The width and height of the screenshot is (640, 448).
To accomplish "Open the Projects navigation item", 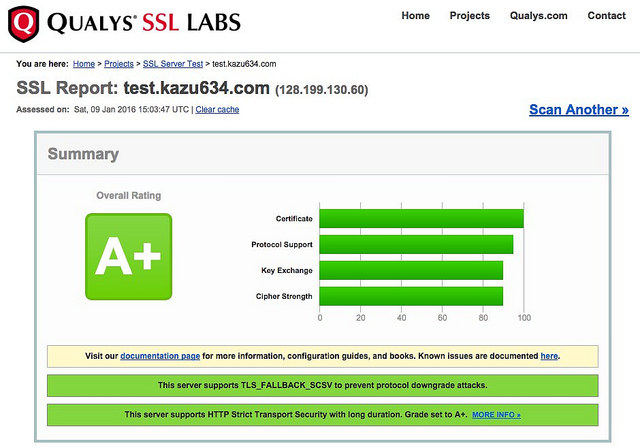I will (469, 16).
